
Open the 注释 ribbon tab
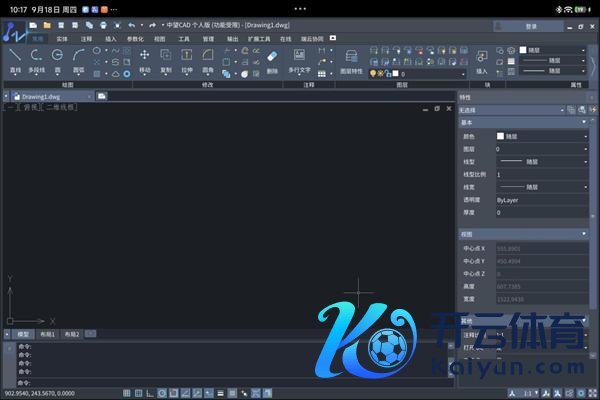click(87, 38)
